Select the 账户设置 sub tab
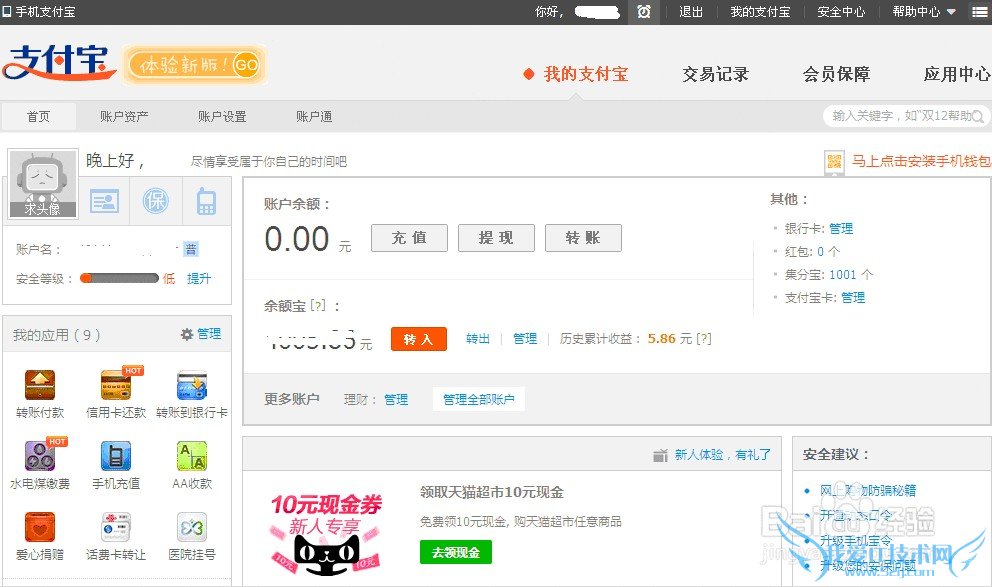This screenshot has width=992, height=587. point(222,116)
